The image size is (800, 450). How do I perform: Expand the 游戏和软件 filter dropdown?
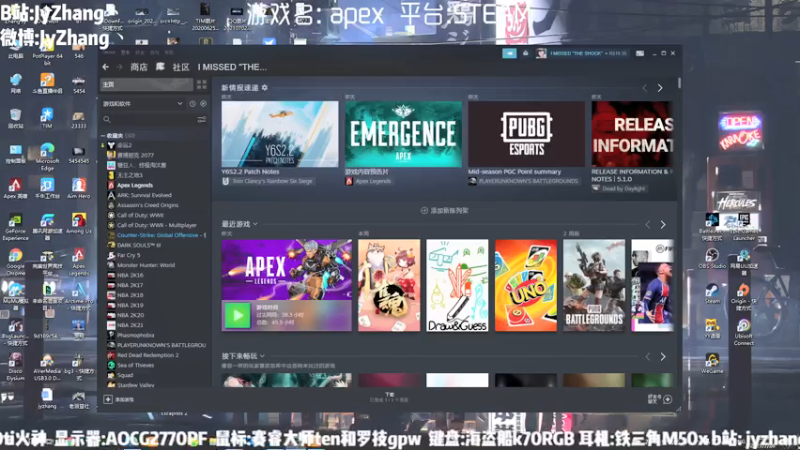click(180, 104)
